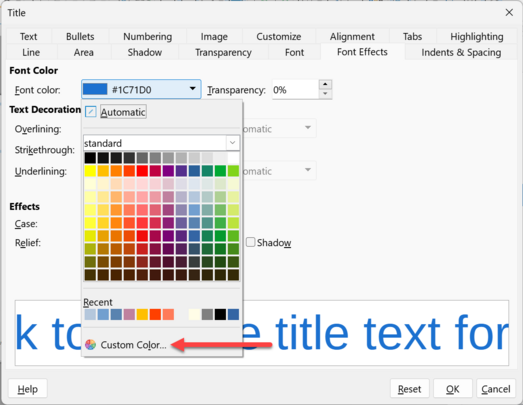Open the dropdown beside Underlining
This screenshot has width=523, height=405.
(308, 170)
